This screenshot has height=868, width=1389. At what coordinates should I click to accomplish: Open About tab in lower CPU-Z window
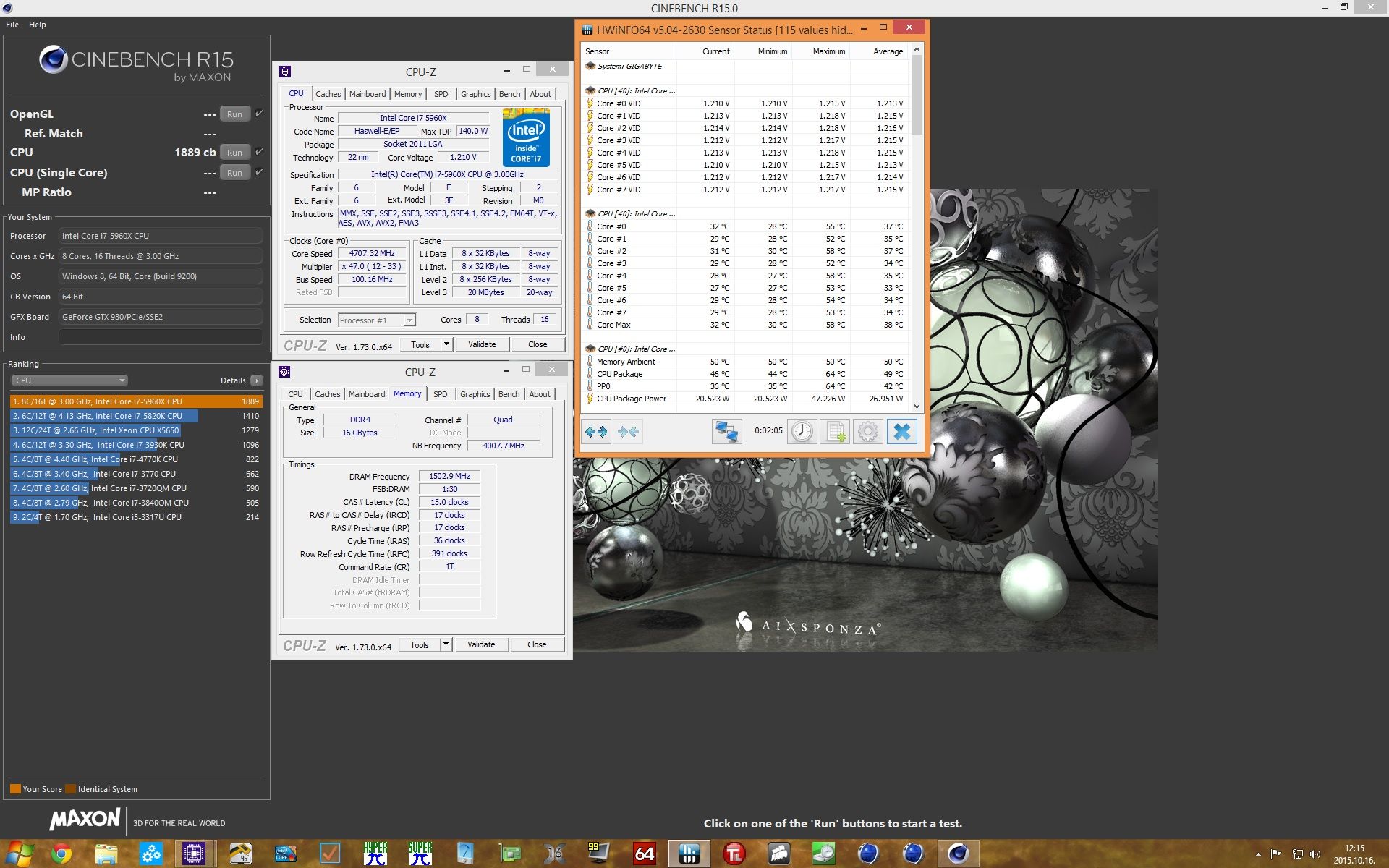(x=540, y=394)
